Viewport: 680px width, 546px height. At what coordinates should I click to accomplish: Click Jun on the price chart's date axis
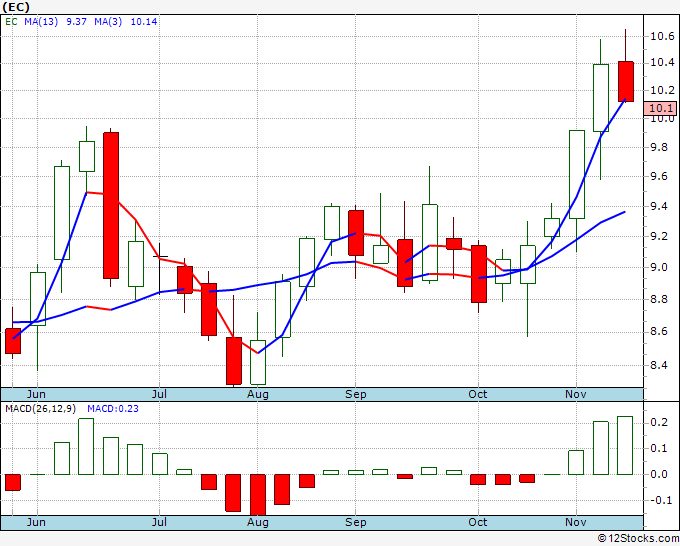36,394
